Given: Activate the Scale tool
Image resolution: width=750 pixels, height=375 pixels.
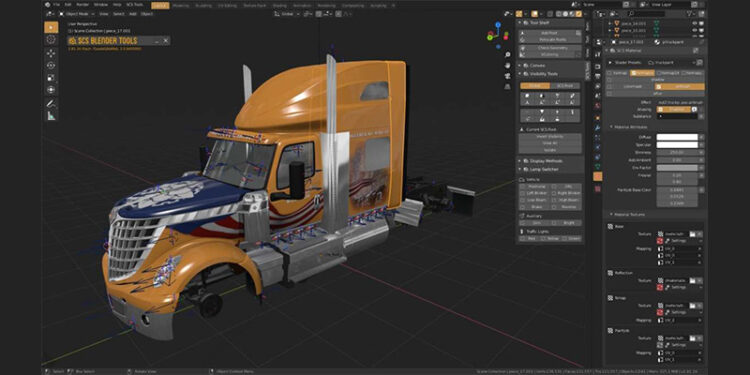Looking at the screenshot, I should 51,77.
